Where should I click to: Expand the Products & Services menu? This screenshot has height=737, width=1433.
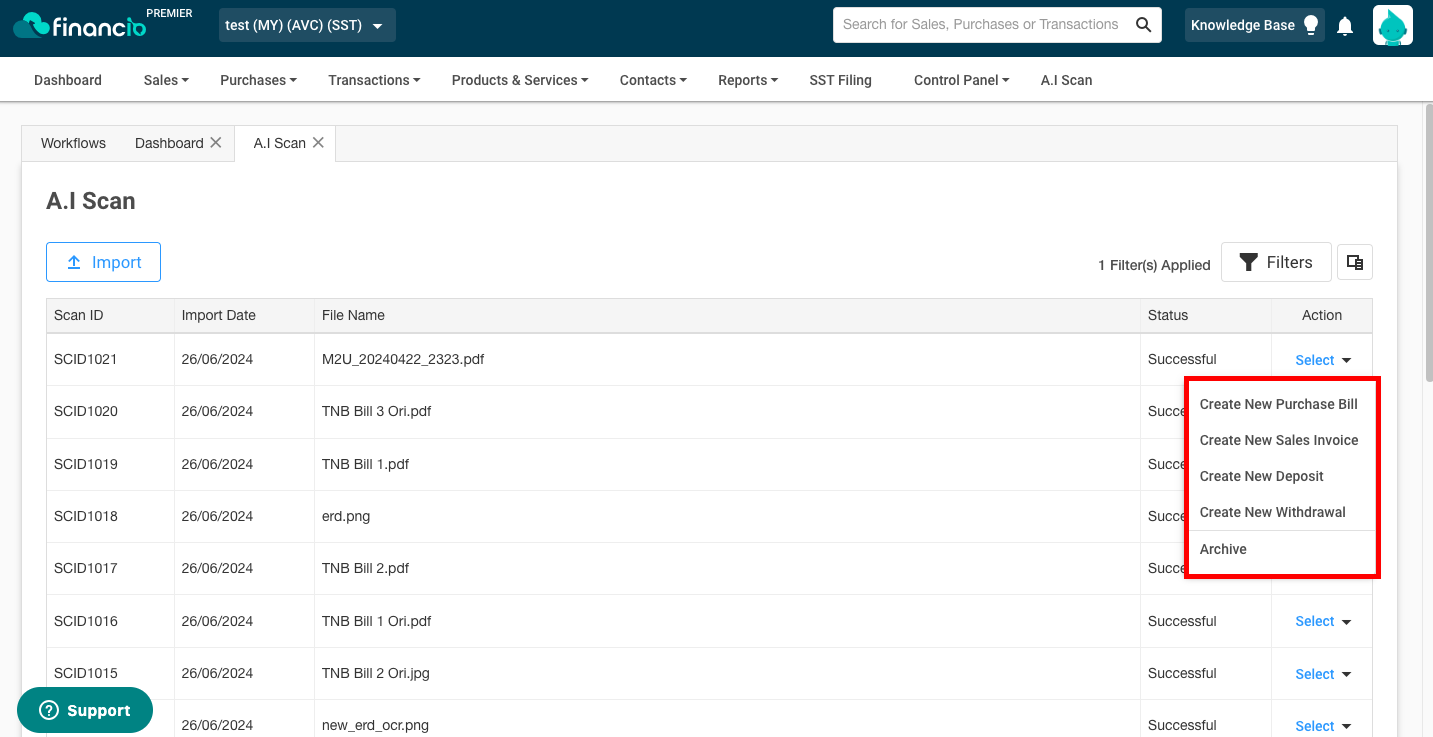tap(520, 80)
